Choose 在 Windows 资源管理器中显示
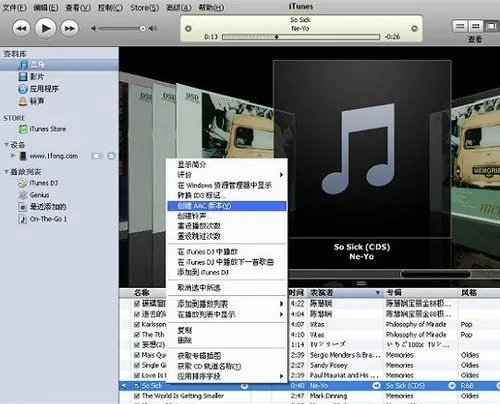 227,185
